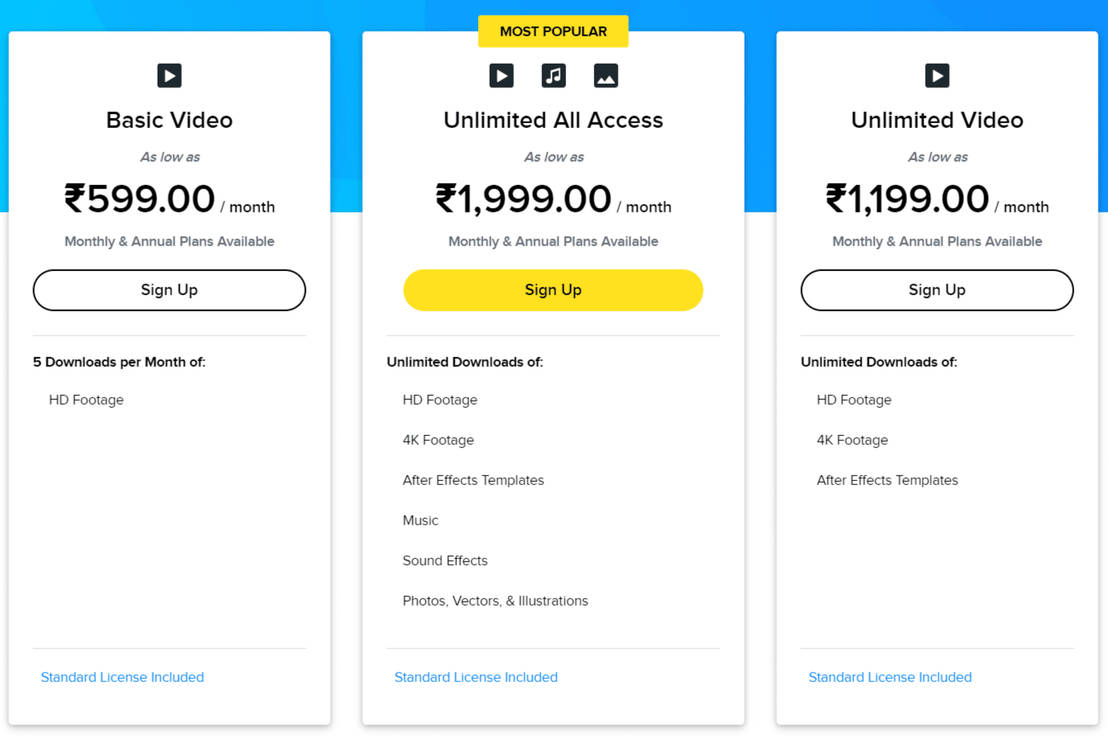Sign Up for the Basic Video plan

pos(169,290)
